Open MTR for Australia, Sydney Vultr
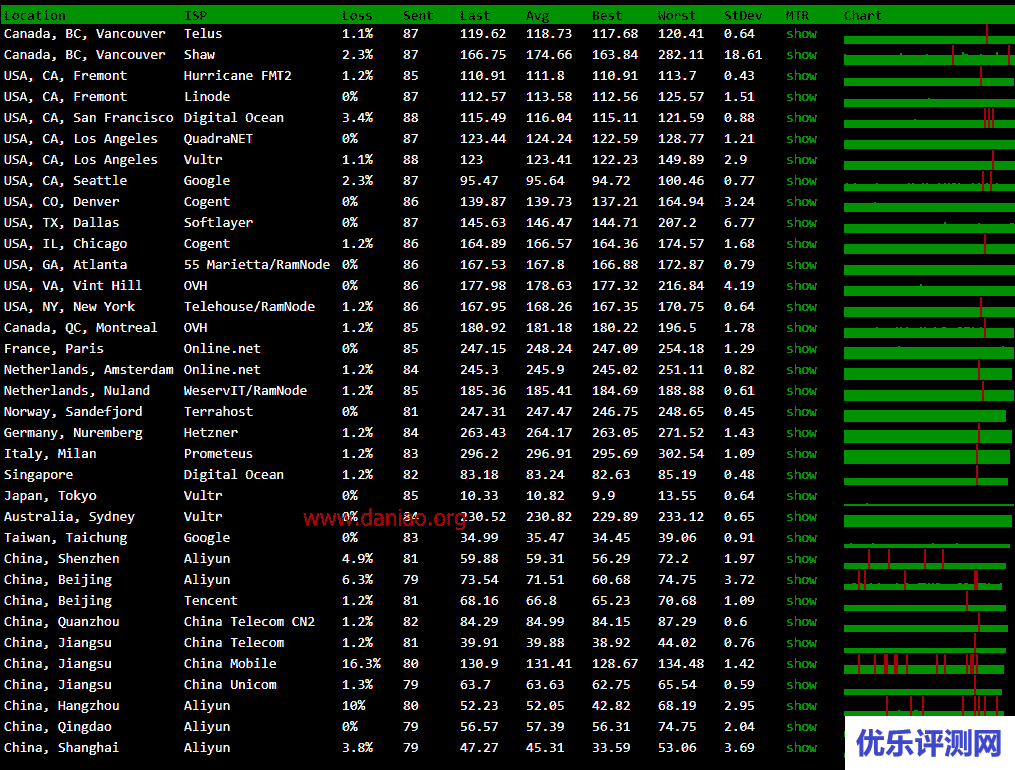The height and width of the screenshot is (770, 1015). click(801, 517)
